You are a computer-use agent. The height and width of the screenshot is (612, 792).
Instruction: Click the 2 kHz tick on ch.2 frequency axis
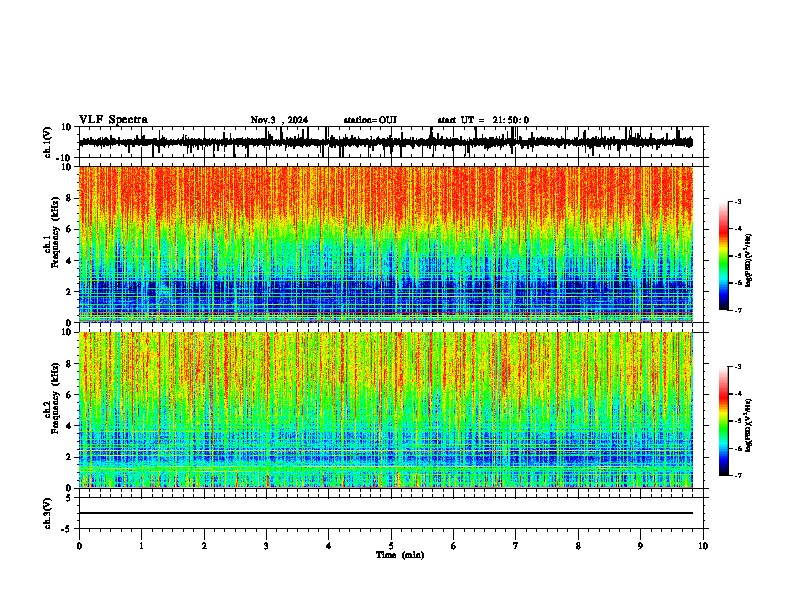point(69,457)
